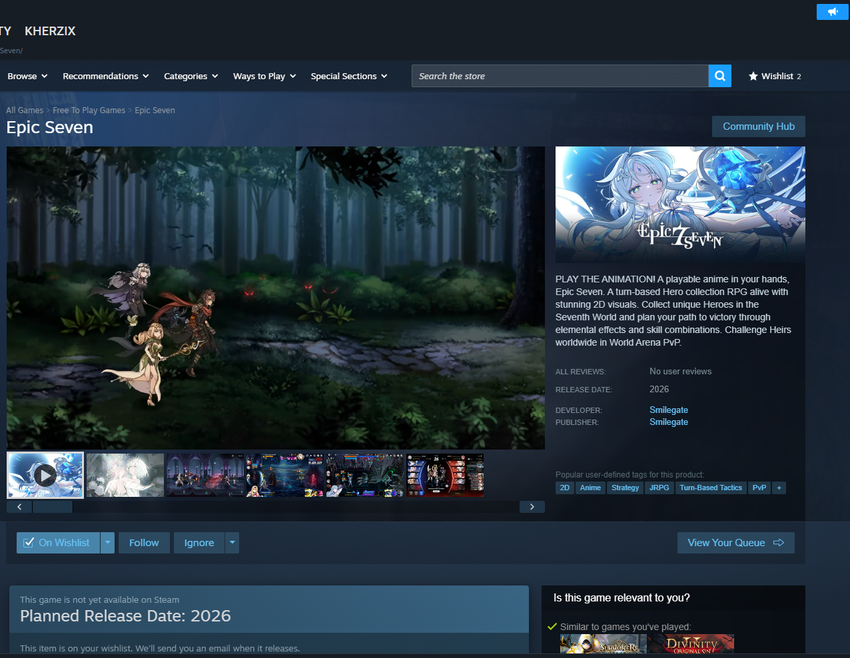Click the Smilegate developer link
The width and height of the screenshot is (850, 658).
click(668, 410)
